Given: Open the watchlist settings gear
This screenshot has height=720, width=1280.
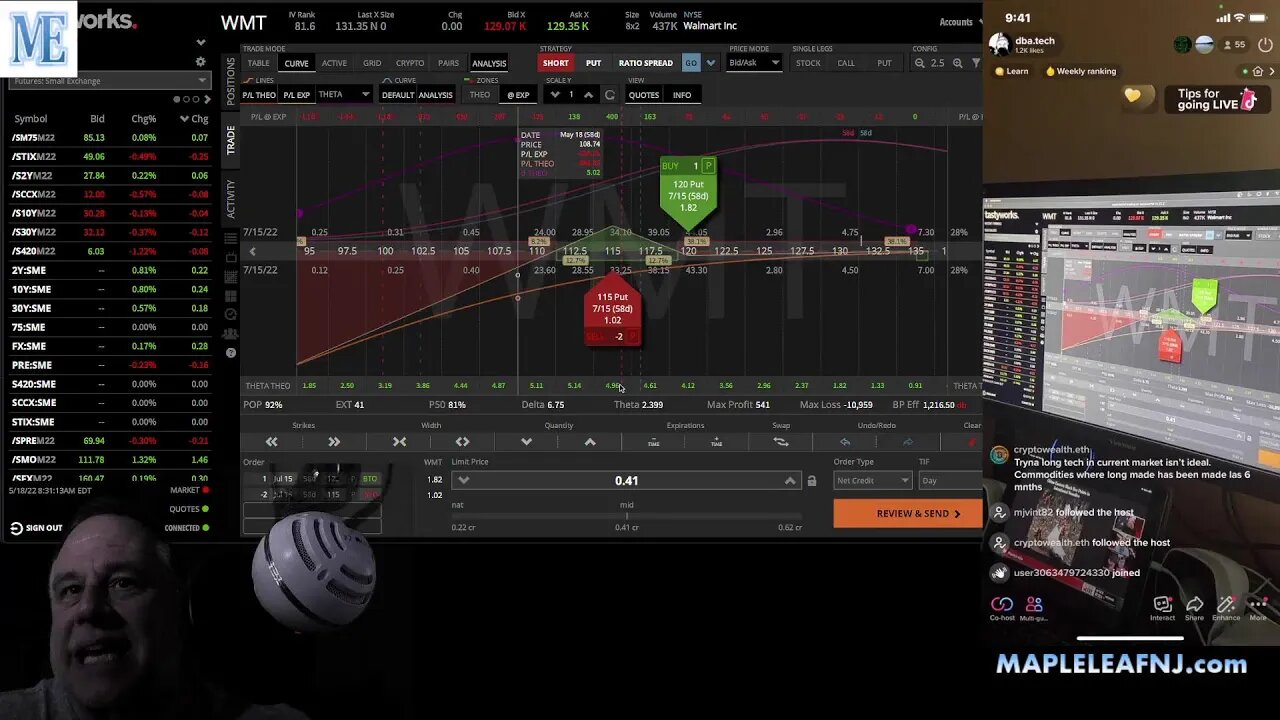Looking at the screenshot, I should point(200,62).
